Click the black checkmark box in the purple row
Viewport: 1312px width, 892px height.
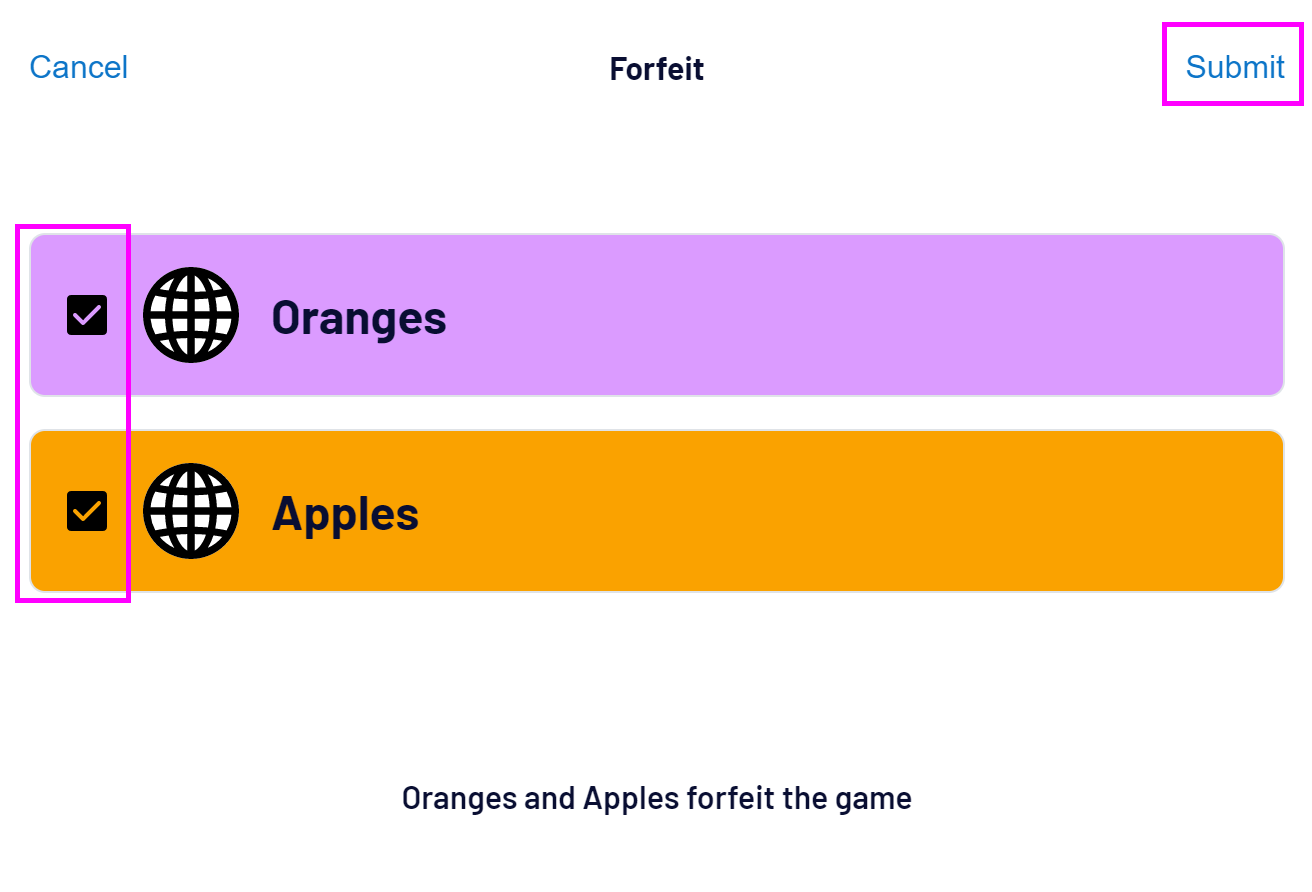pos(87,315)
